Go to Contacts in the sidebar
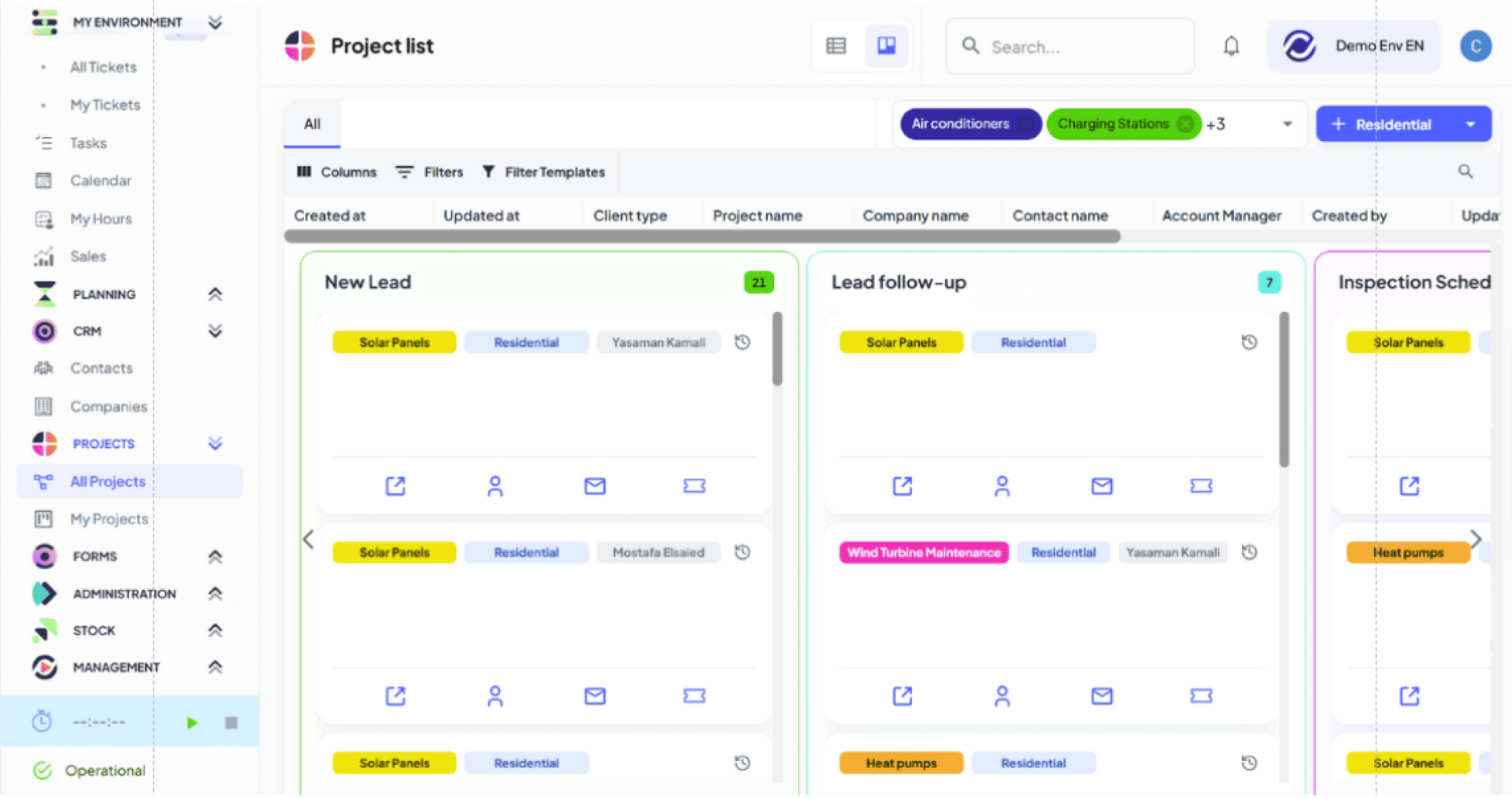This screenshot has width=1512, height=798. (x=102, y=368)
